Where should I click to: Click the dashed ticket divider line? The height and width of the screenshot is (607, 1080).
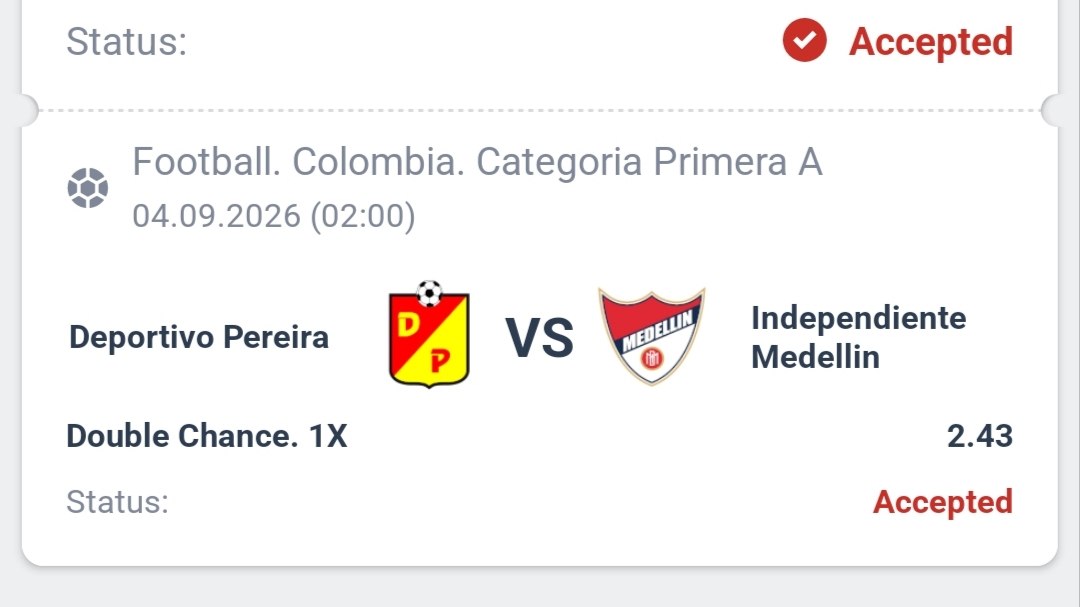pos(540,110)
